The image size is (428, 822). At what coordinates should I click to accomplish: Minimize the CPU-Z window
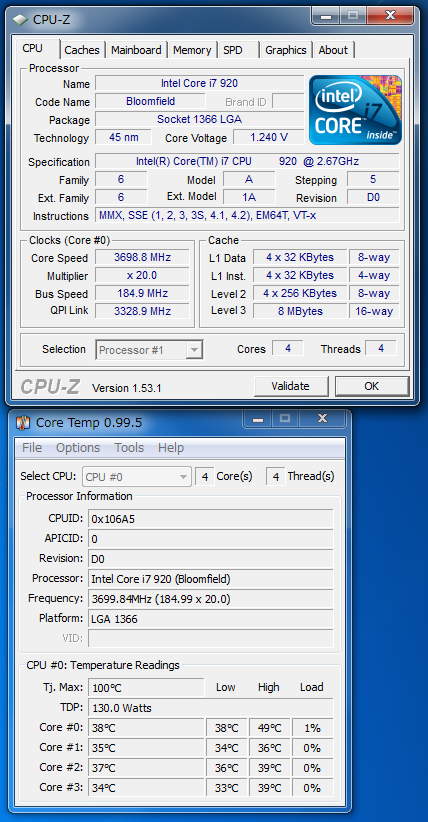pos(327,15)
